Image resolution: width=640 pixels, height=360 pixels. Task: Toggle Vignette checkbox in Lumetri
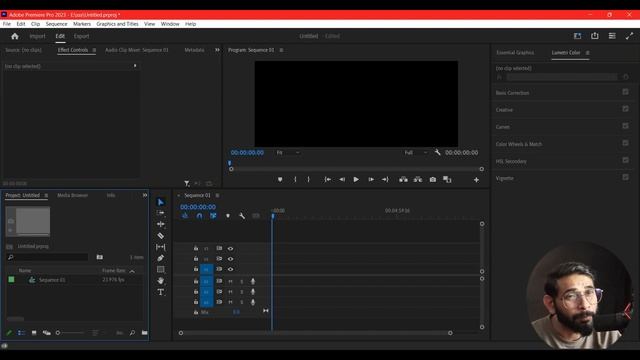[625, 177]
